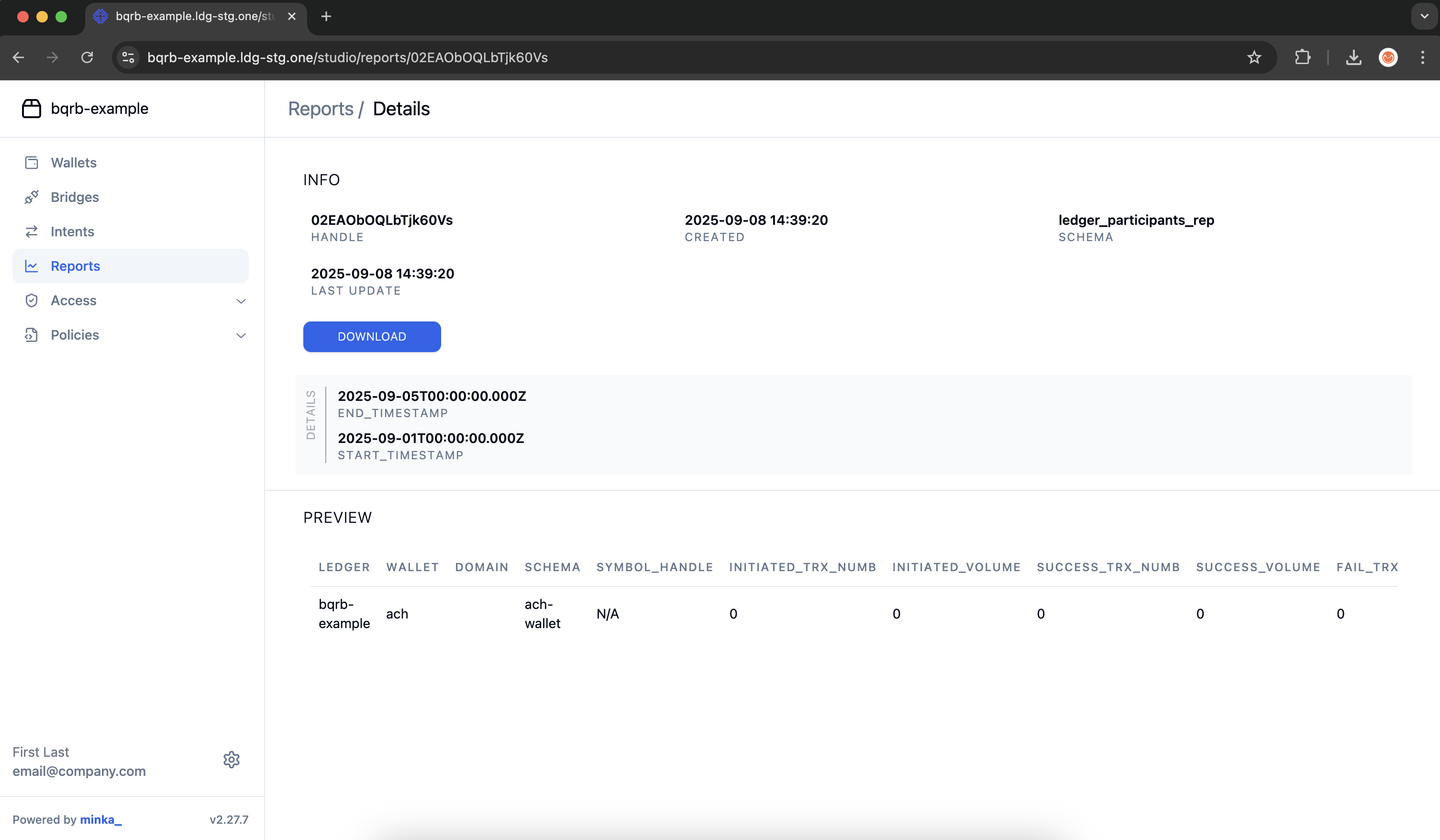Open the Intents menu item
The width and height of the screenshot is (1440, 840).
click(73, 232)
